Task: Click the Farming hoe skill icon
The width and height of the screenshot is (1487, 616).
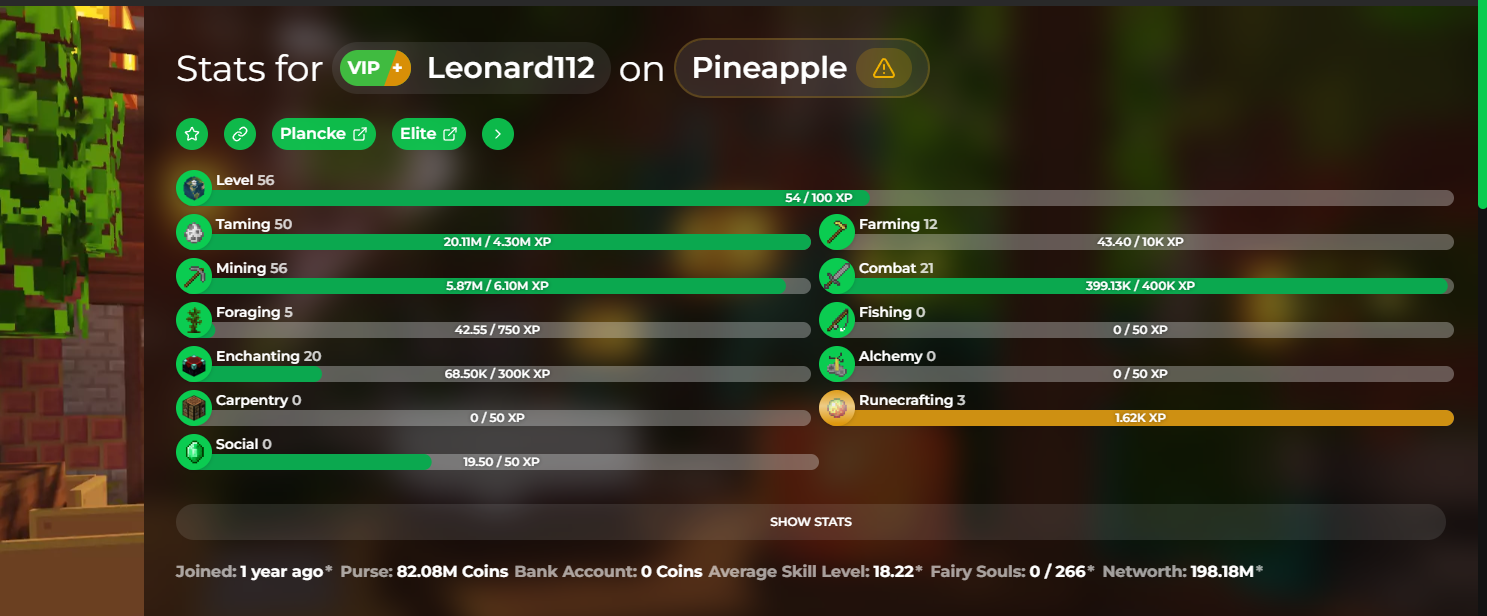Action: click(x=837, y=232)
